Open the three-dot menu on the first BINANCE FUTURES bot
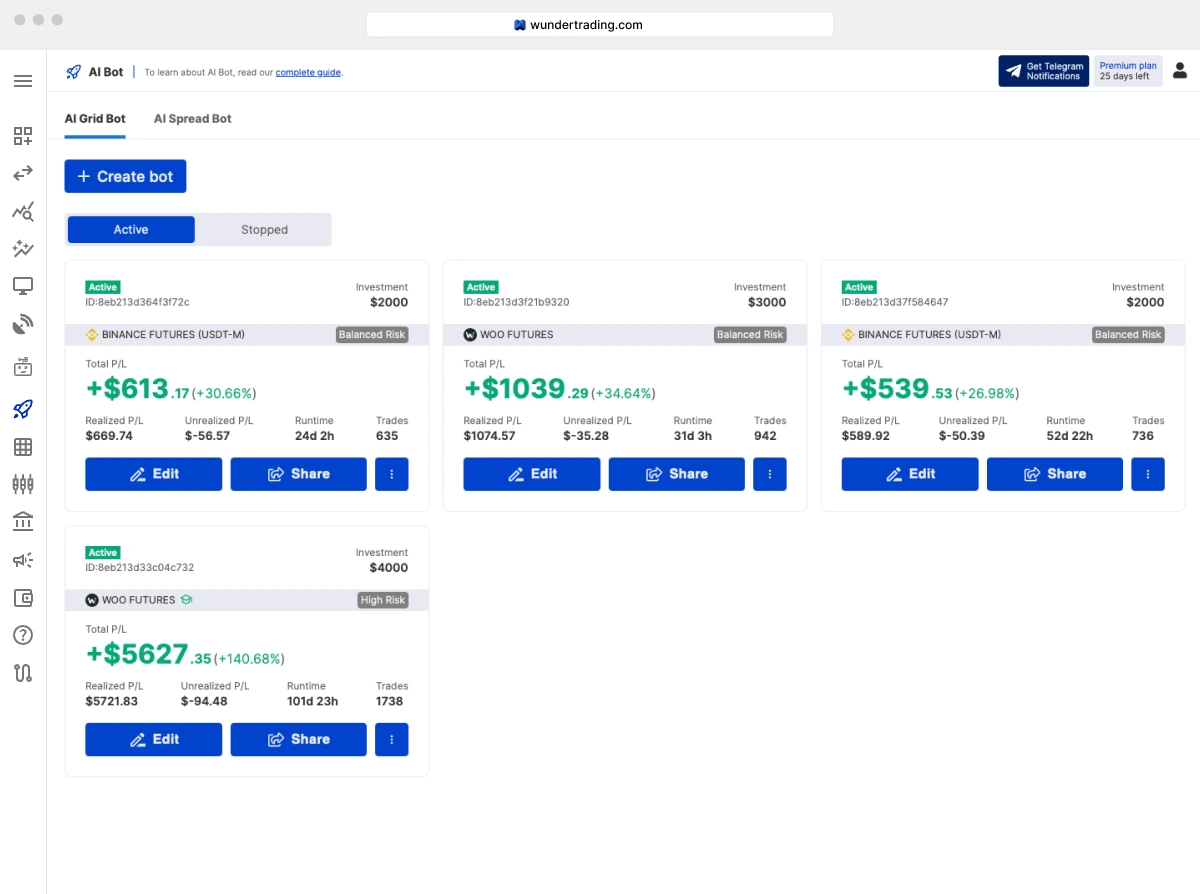Screen dimensions: 1200x894 click(x=391, y=474)
